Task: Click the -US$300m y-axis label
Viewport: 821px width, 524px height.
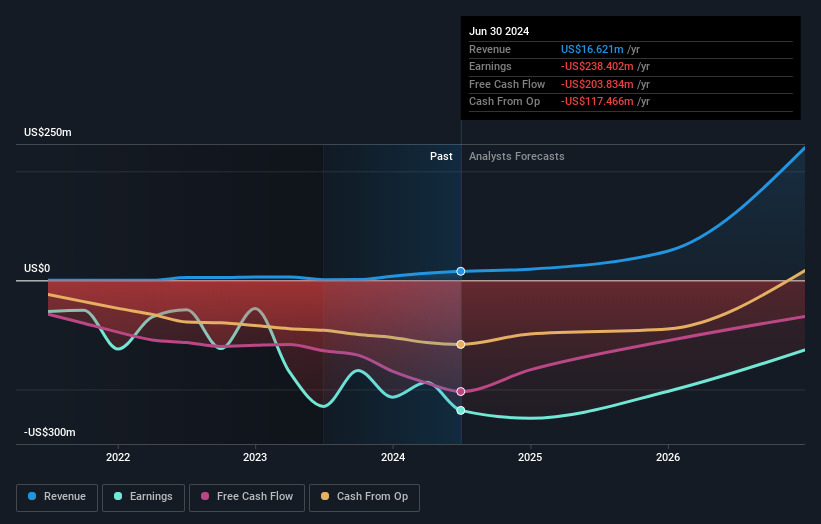Action: (x=50, y=432)
